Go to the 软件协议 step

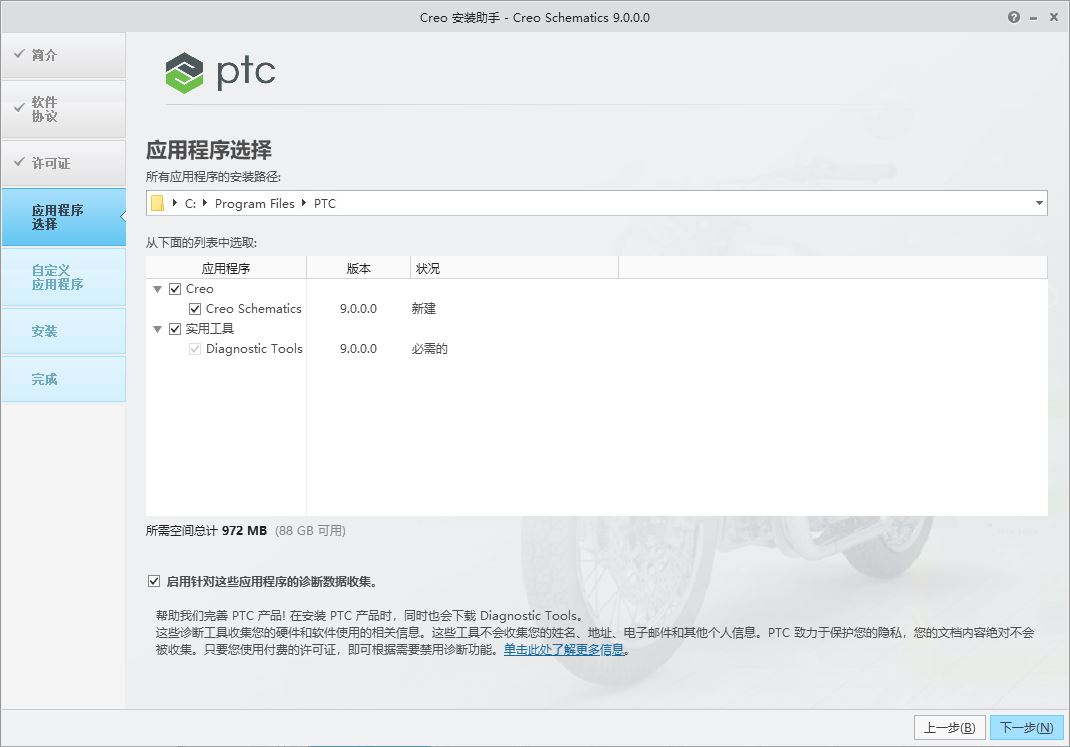pos(63,109)
